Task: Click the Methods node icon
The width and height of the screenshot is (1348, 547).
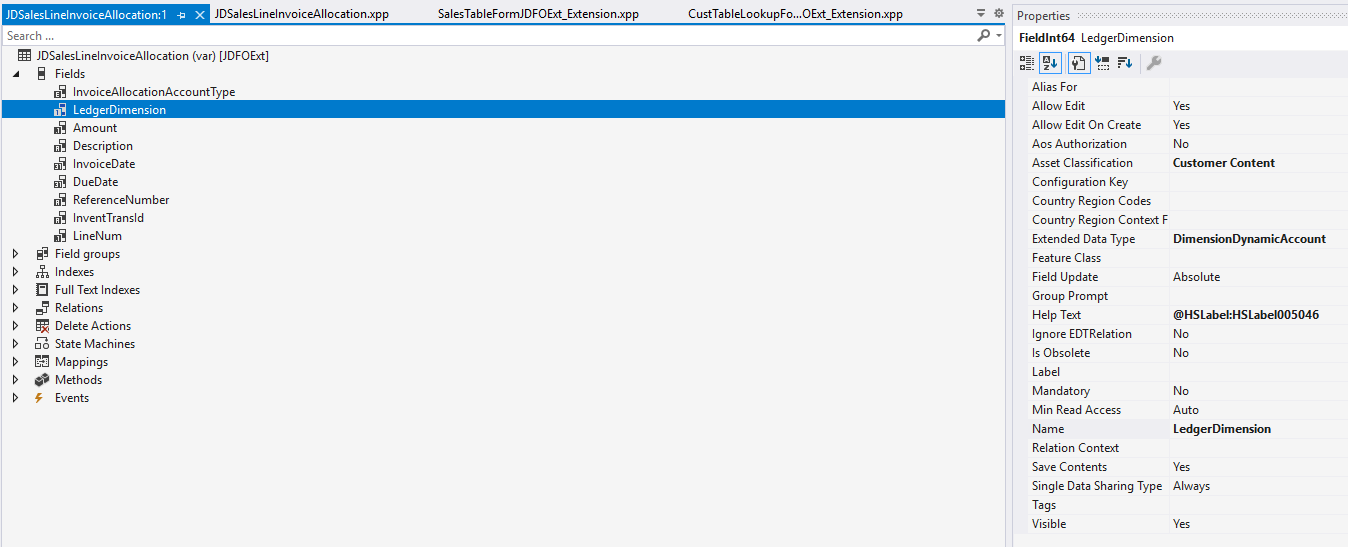Action: point(42,380)
